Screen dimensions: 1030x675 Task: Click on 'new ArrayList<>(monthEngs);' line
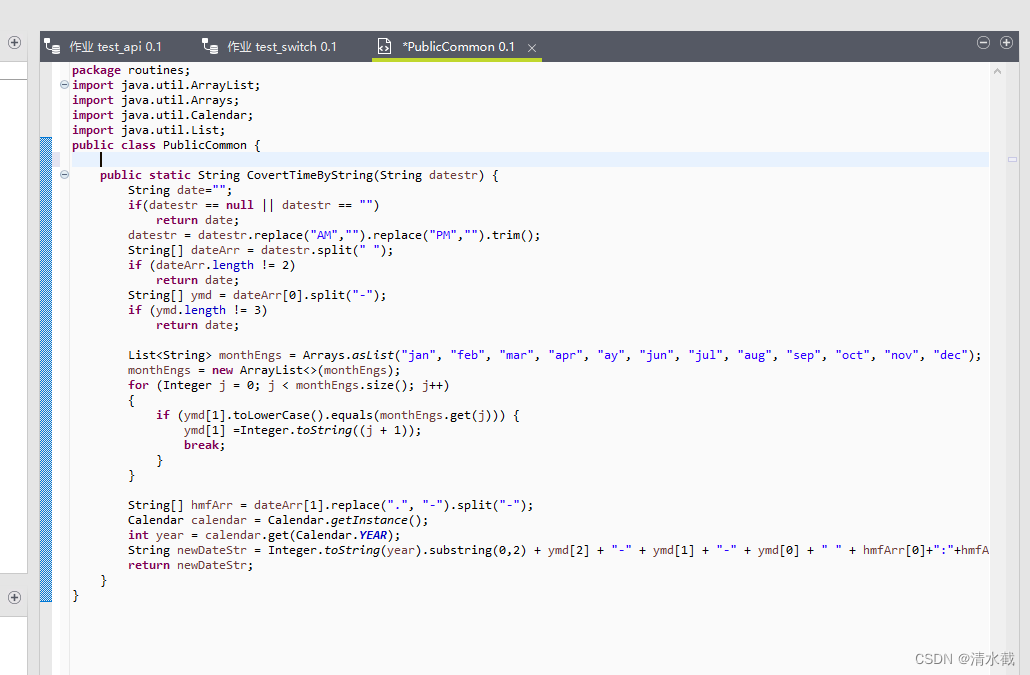tap(264, 370)
